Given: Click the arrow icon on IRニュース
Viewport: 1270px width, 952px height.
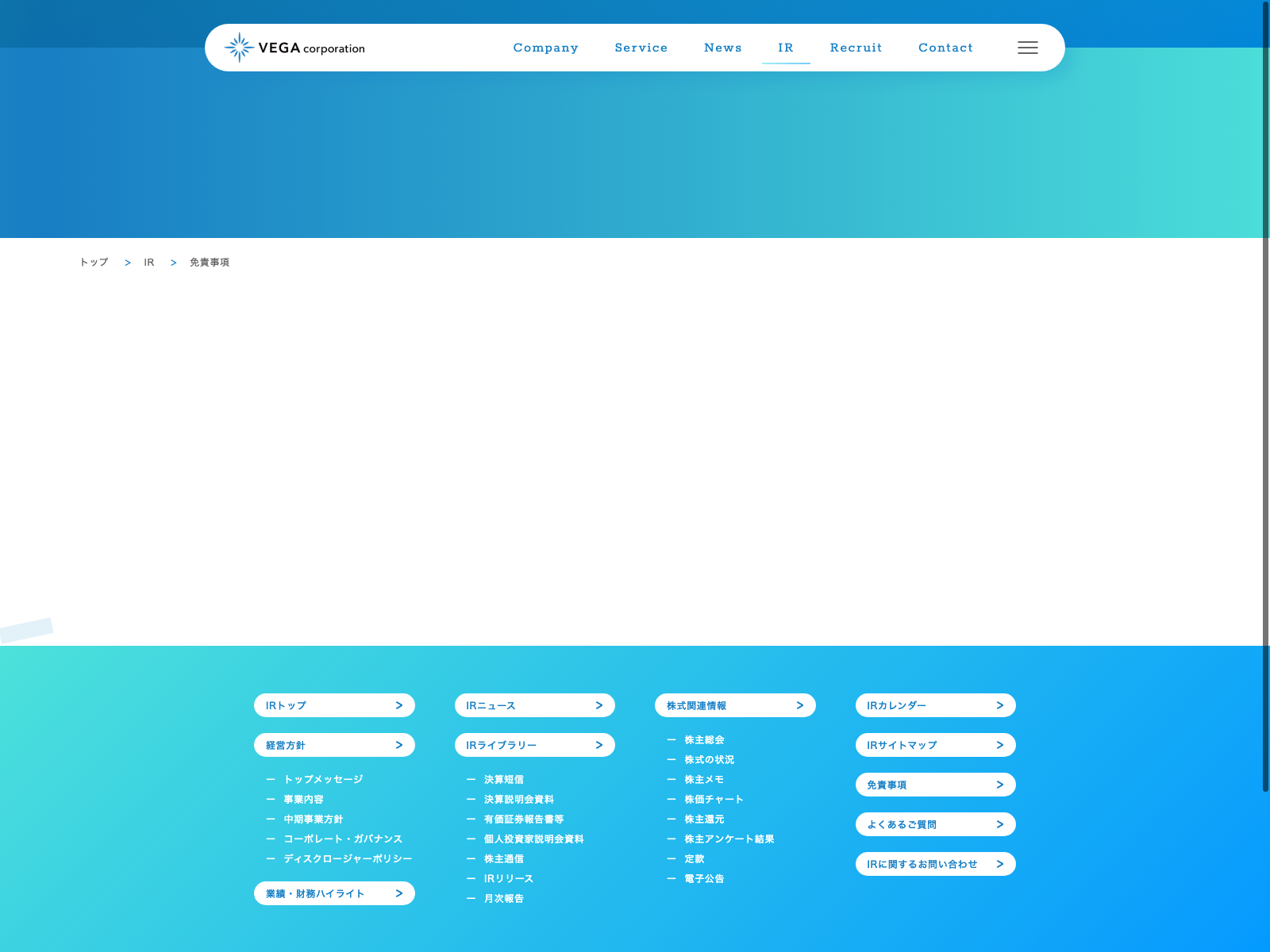Looking at the screenshot, I should point(599,705).
